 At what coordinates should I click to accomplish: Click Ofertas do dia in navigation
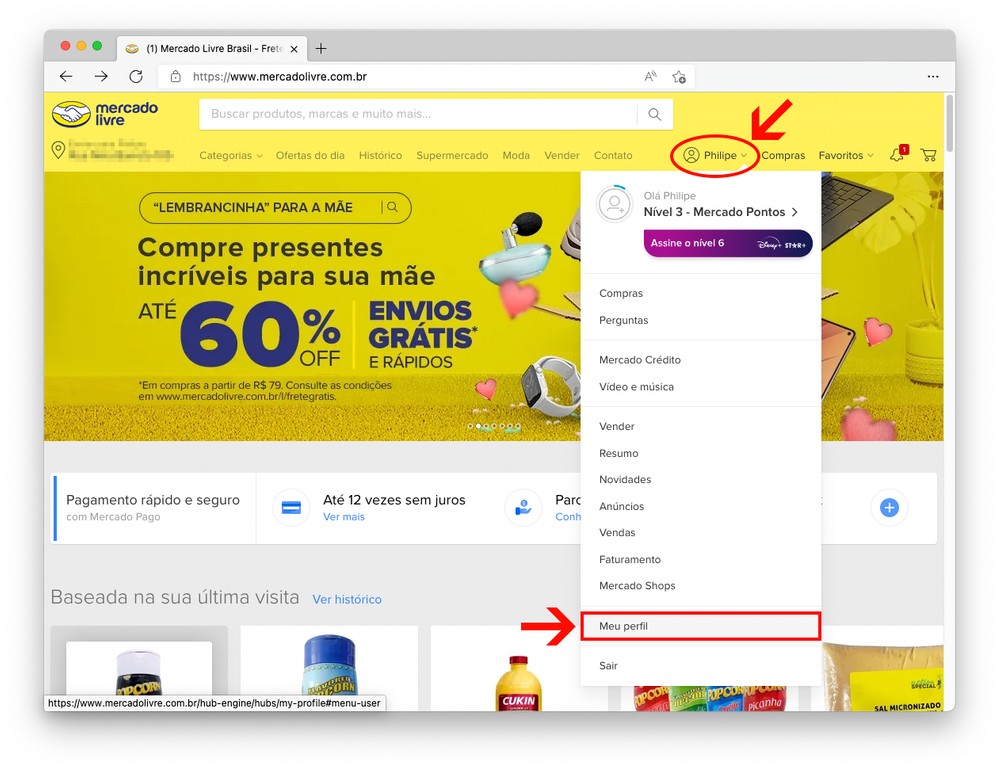[310, 156]
